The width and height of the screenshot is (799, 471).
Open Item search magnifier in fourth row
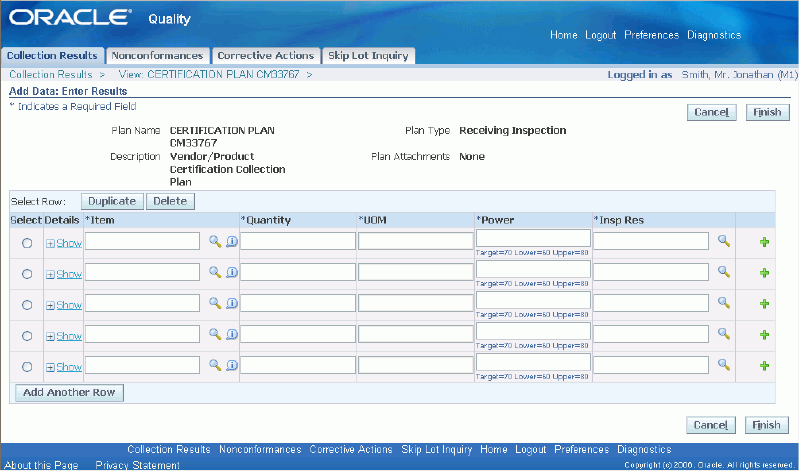coord(215,335)
